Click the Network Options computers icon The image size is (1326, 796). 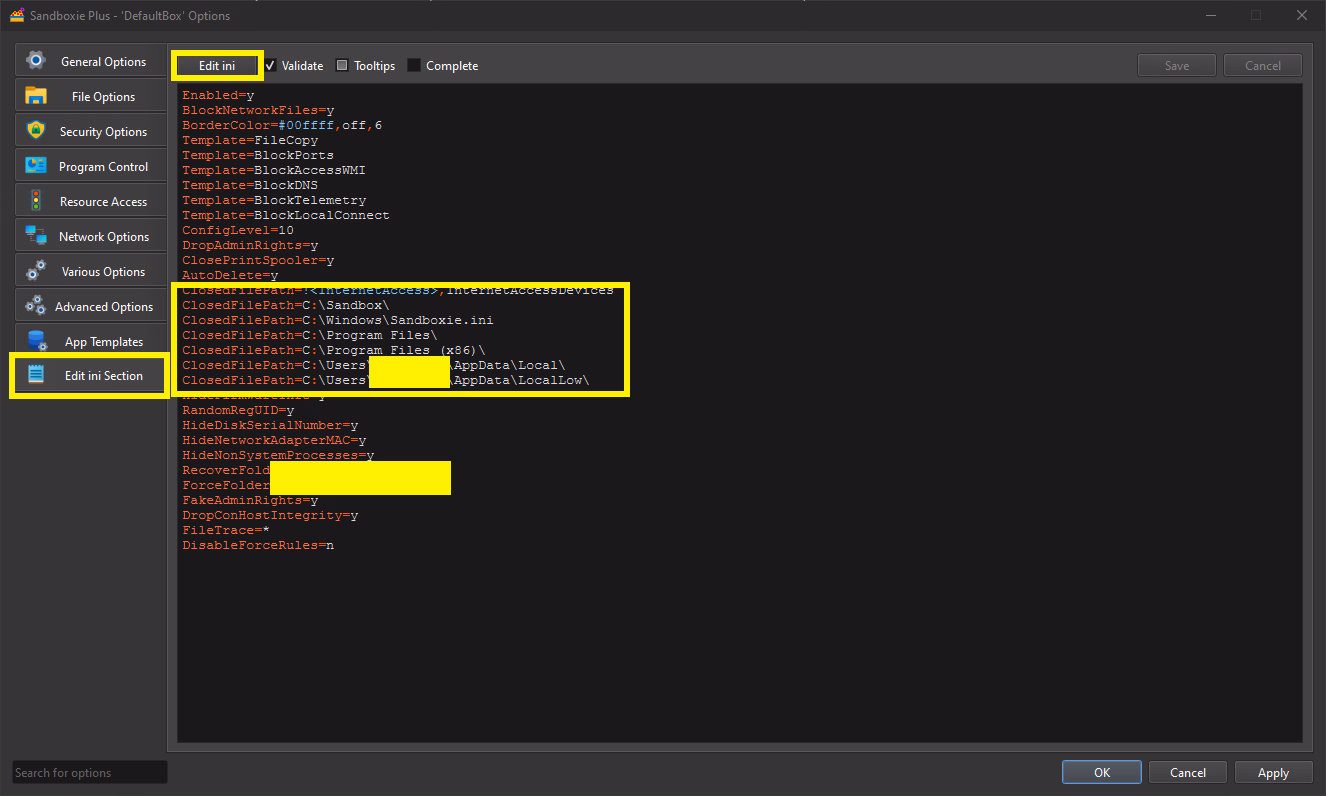pyautogui.click(x=36, y=236)
